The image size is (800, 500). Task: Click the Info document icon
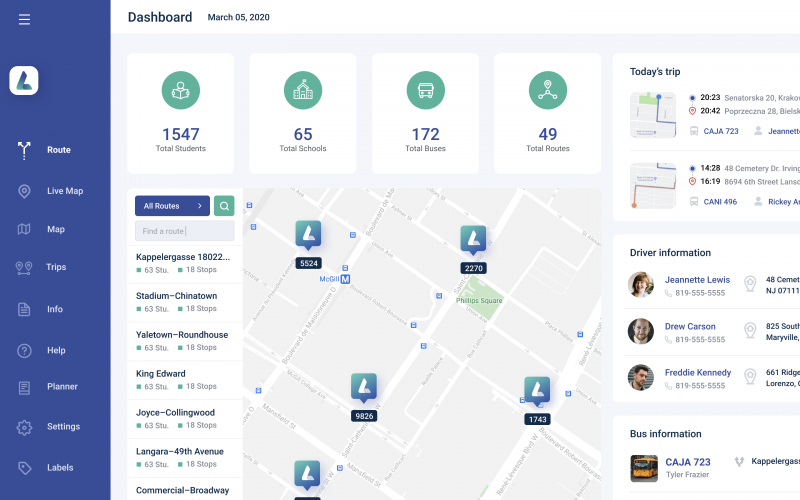click(x=24, y=309)
